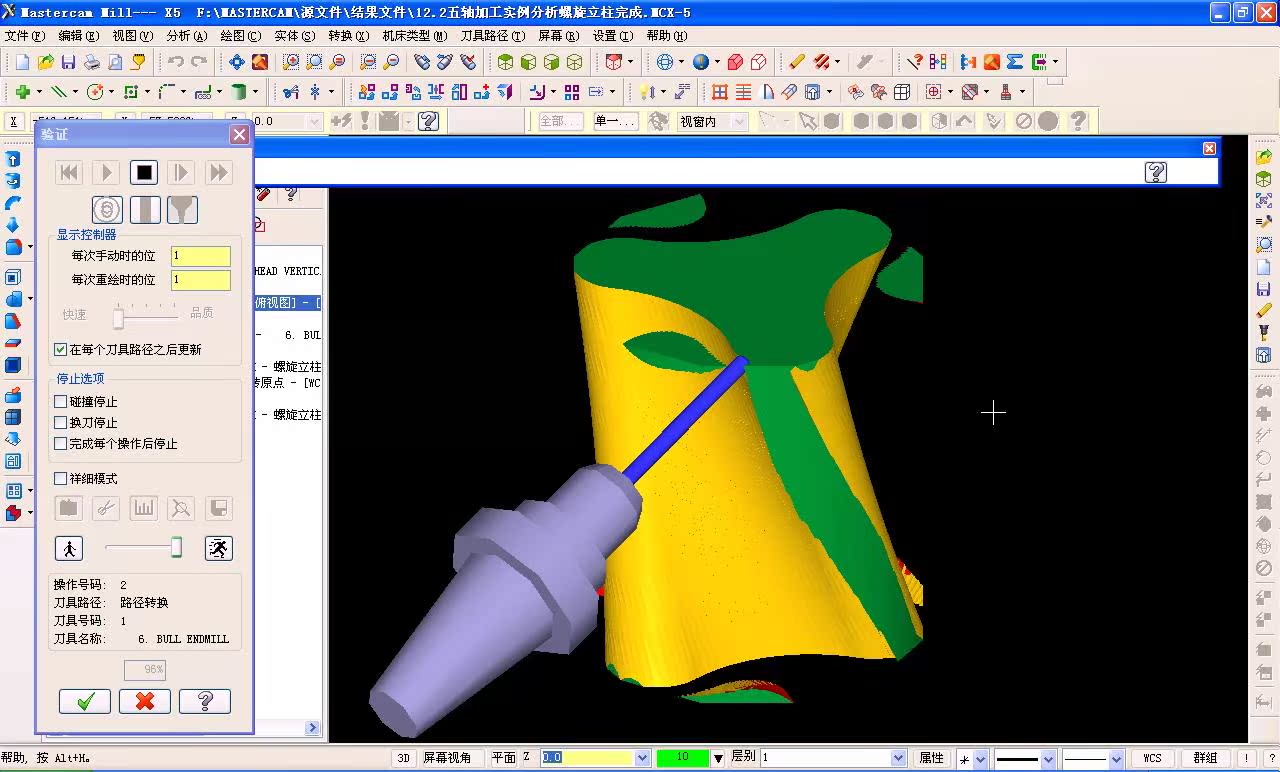
Task: Click the 群组 groups button
Action: (1205, 758)
